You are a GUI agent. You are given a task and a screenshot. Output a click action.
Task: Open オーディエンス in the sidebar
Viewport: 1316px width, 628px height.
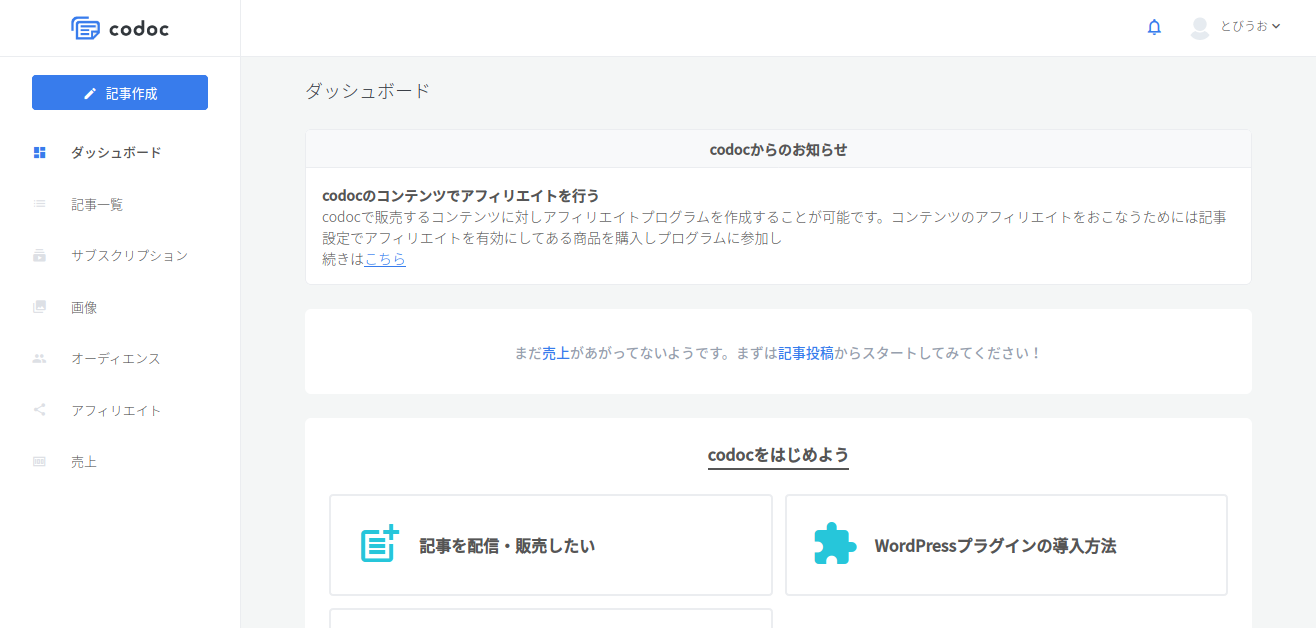(x=116, y=359)
